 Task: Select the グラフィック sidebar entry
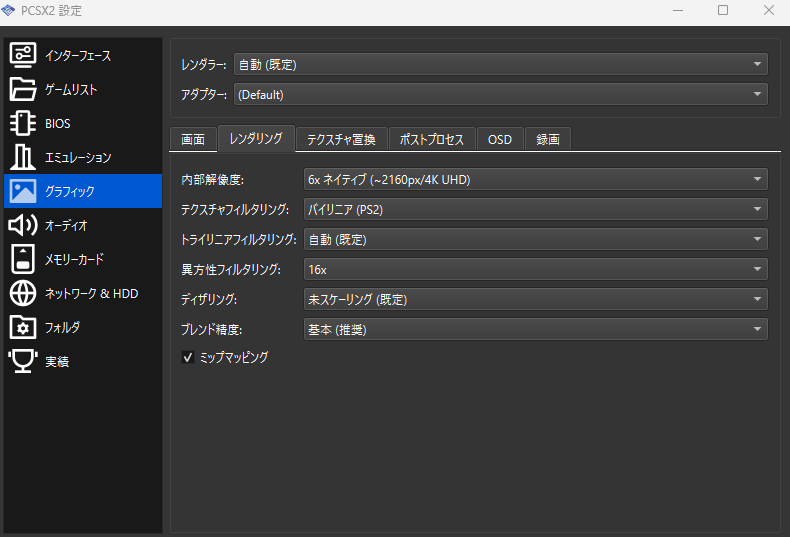coord(82,191)
